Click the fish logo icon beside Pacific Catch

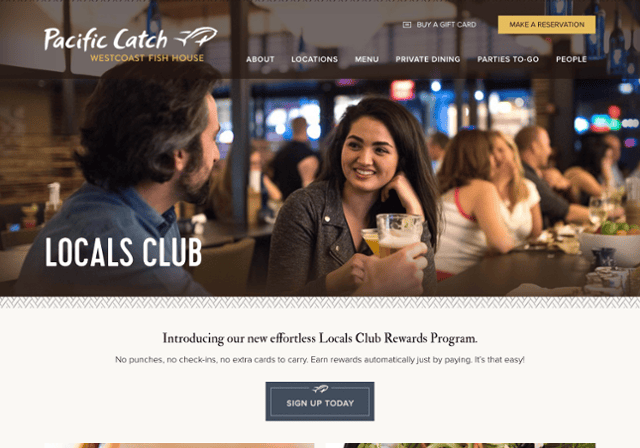pyautogui.click(x=196, y=37)
